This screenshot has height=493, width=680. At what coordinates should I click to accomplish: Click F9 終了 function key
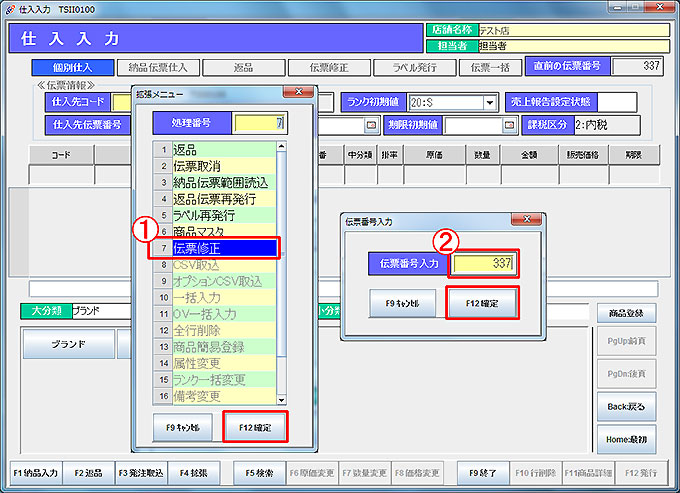click(483, 473)
